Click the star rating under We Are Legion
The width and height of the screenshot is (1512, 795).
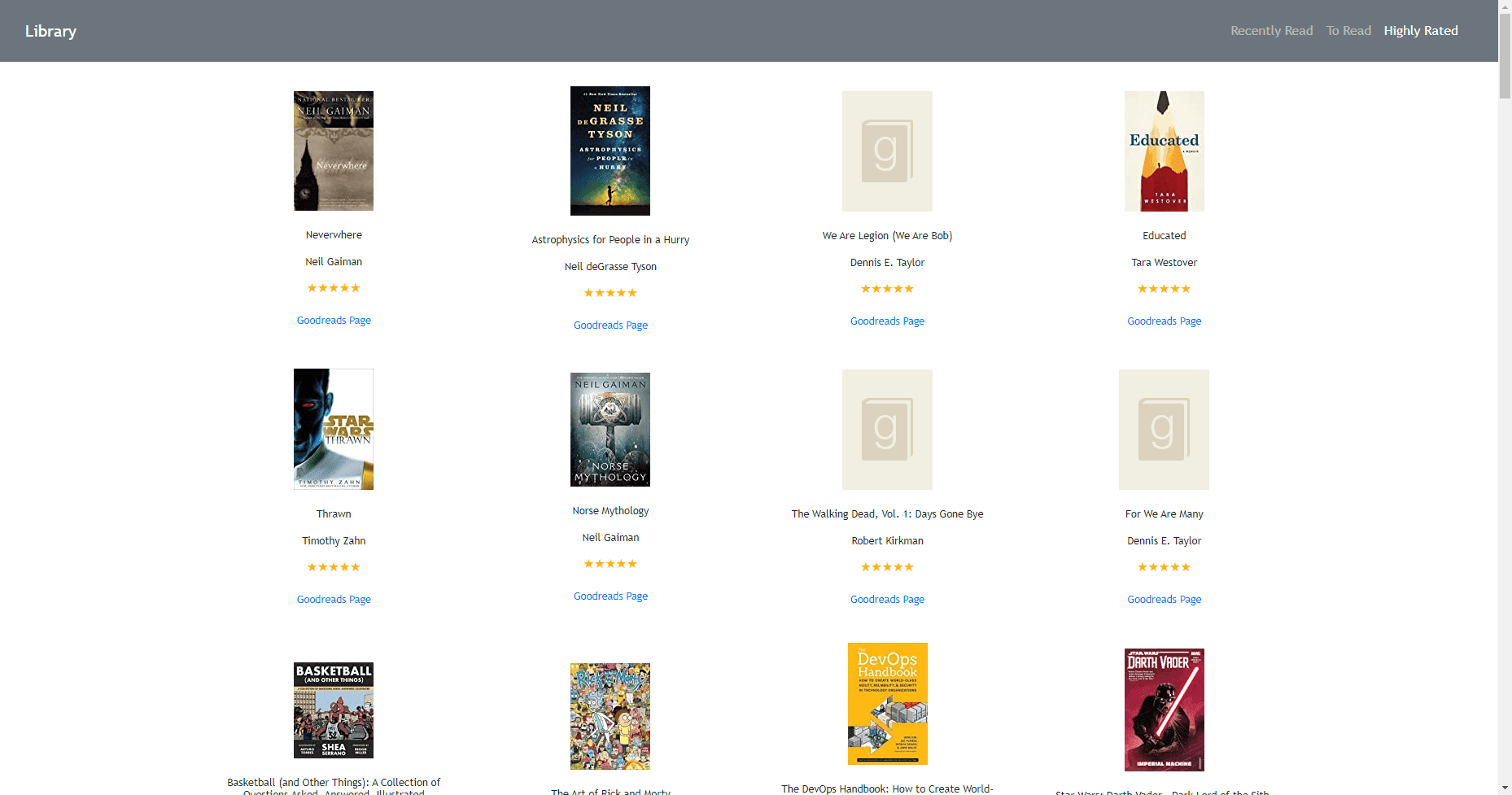coord(887,289)
